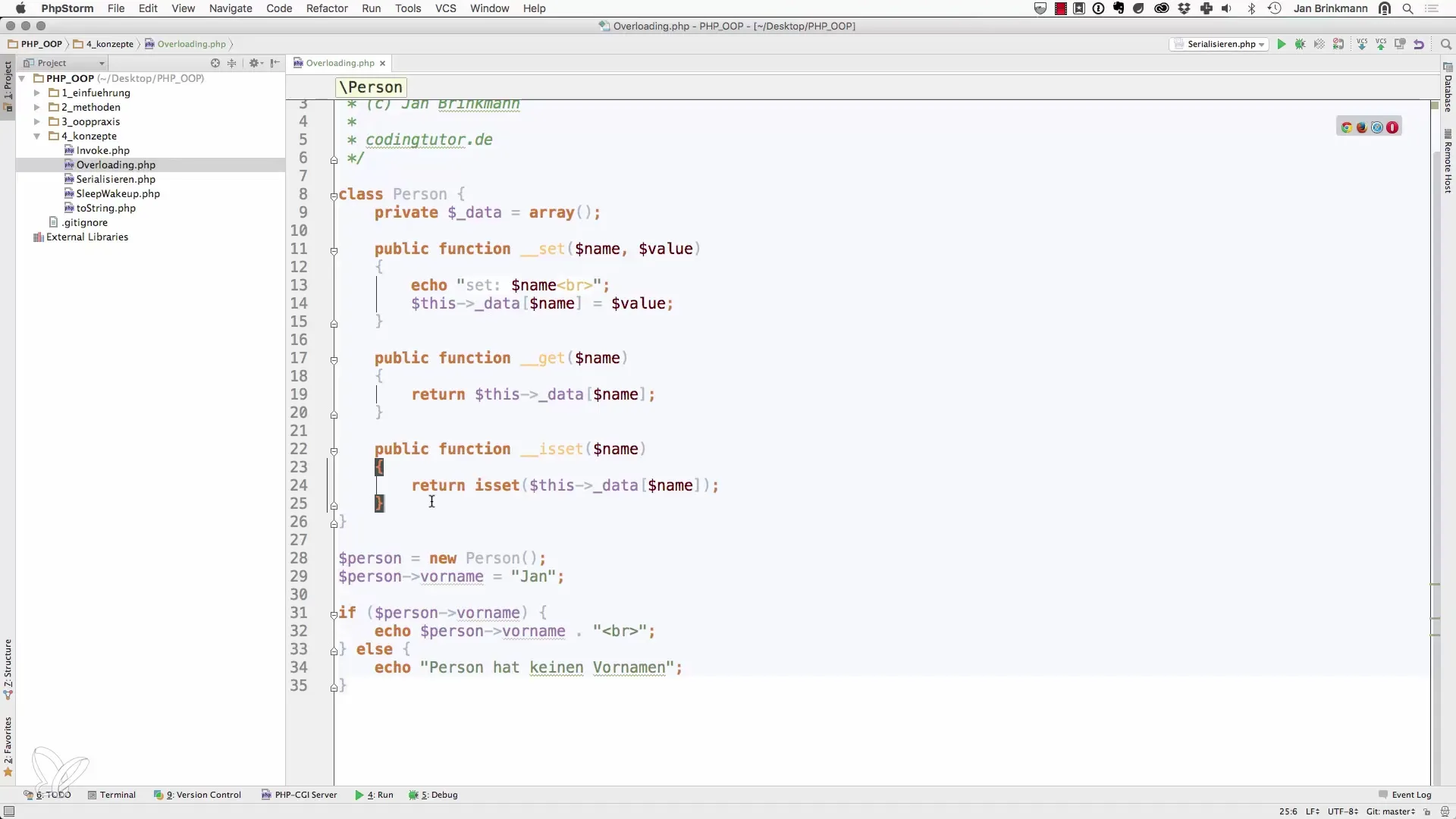Run with coverage from the toolbar
The image size is (1456, 819).
(x=1319, y=44)
